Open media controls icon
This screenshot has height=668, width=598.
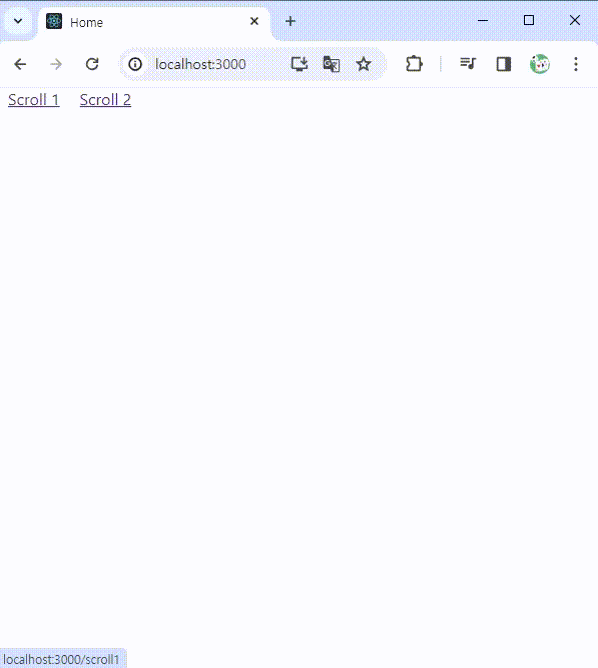pos(468,64)
